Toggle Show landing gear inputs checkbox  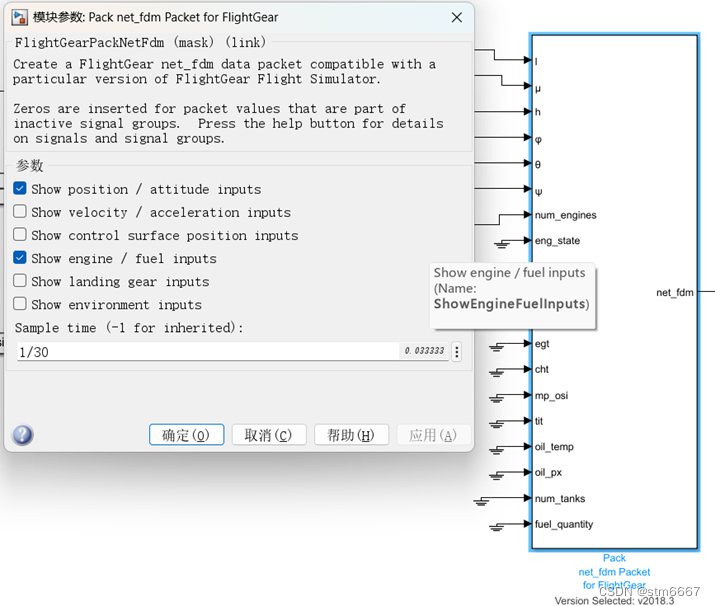20,280
